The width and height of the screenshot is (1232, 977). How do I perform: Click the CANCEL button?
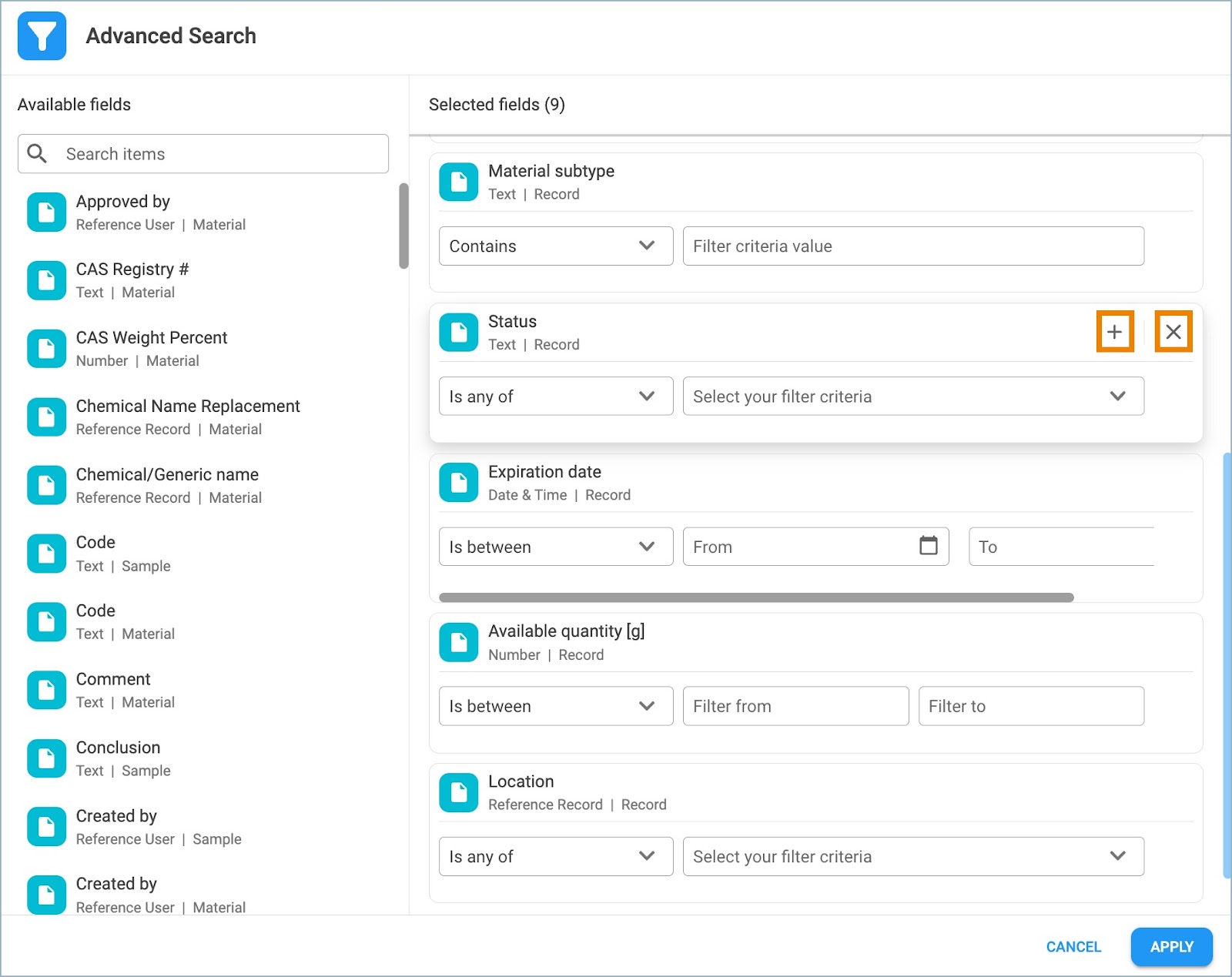point(1073,946)
